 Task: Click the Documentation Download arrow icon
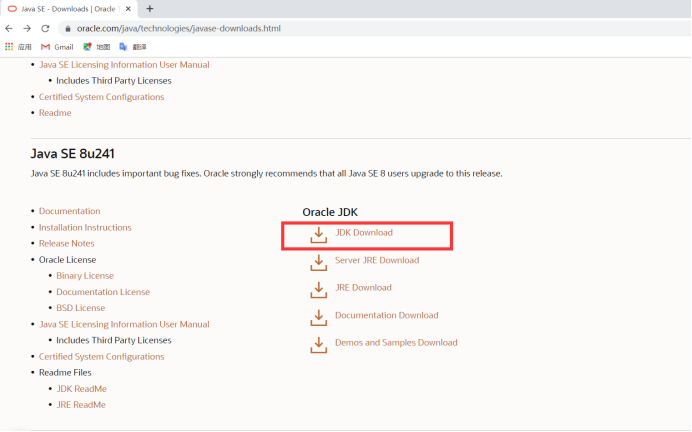click(319, 318)
